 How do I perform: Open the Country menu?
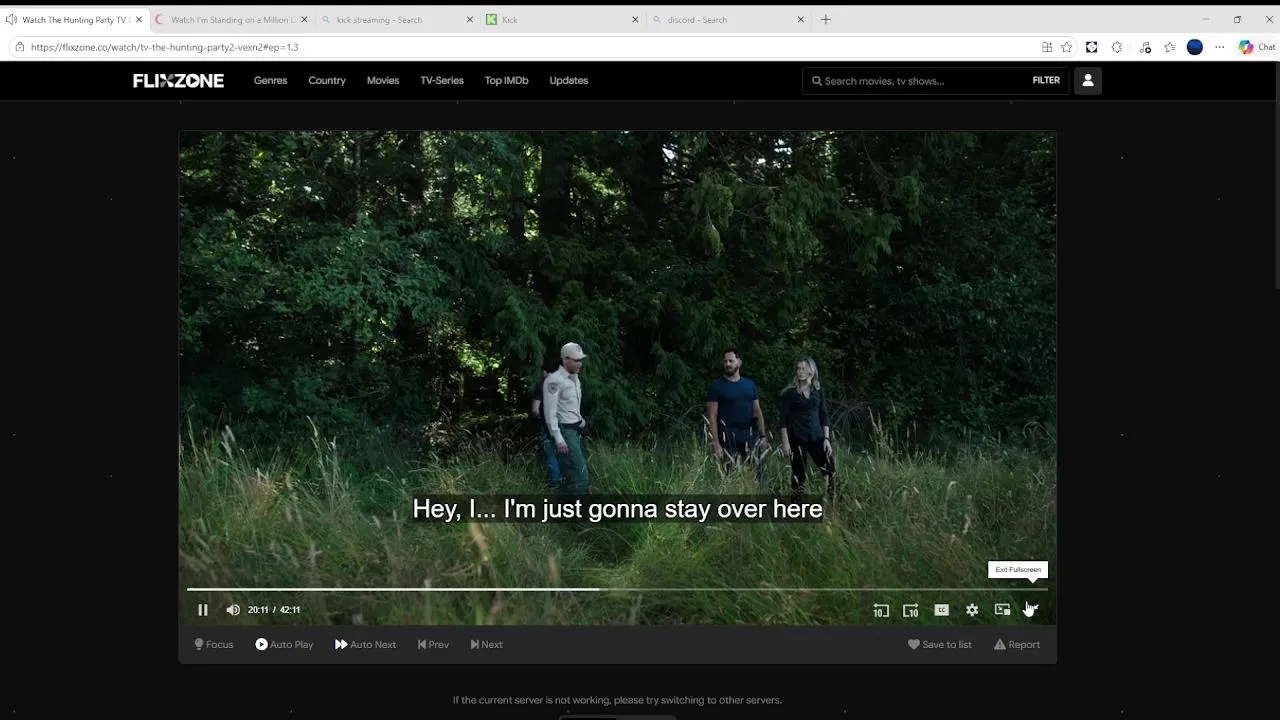tap(327, 81)
